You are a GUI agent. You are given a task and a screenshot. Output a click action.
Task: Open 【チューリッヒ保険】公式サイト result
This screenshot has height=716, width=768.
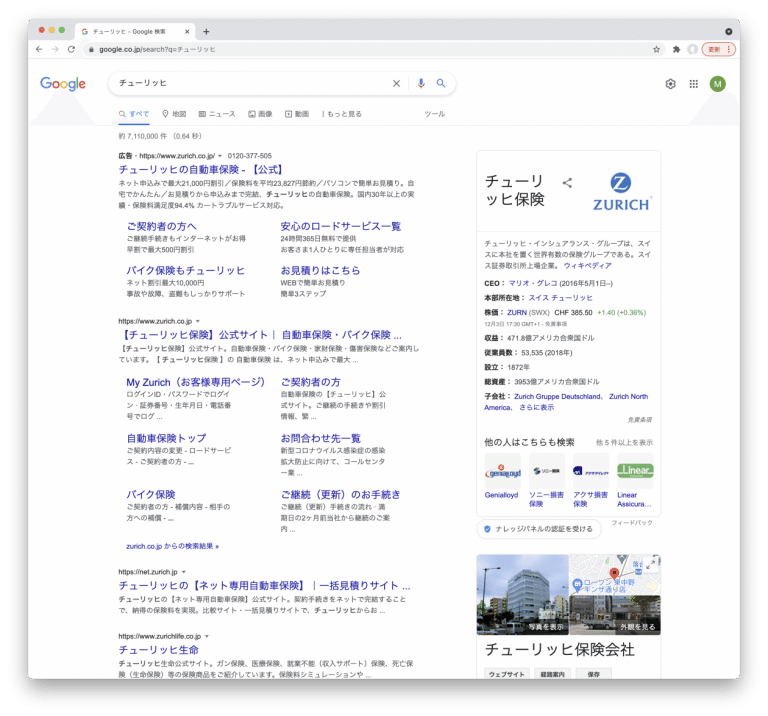coord(260,335)
